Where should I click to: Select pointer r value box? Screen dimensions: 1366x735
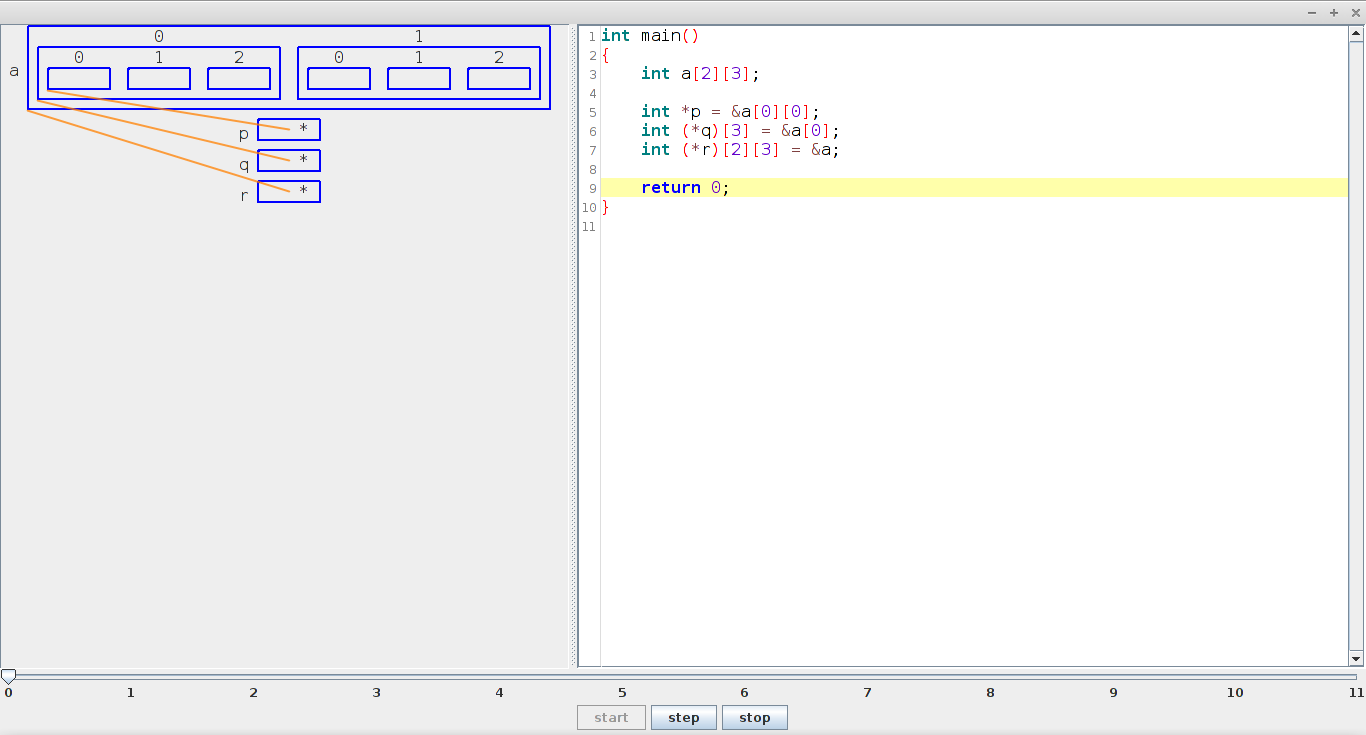coord(289,192)
